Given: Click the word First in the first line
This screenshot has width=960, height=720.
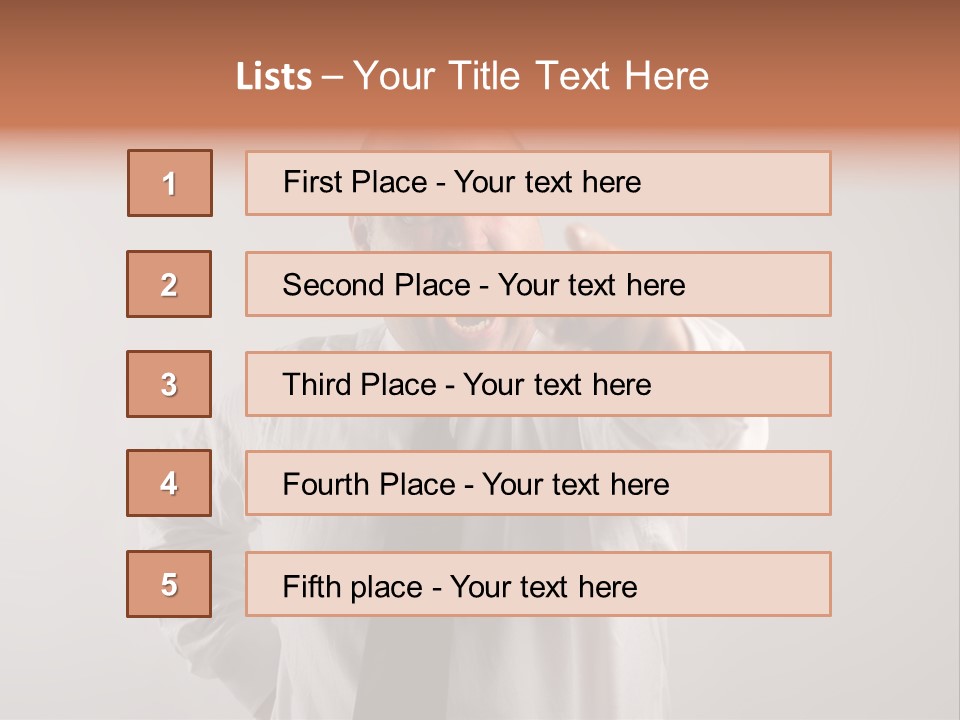Looking at the screenshot, I should (315, 182).
